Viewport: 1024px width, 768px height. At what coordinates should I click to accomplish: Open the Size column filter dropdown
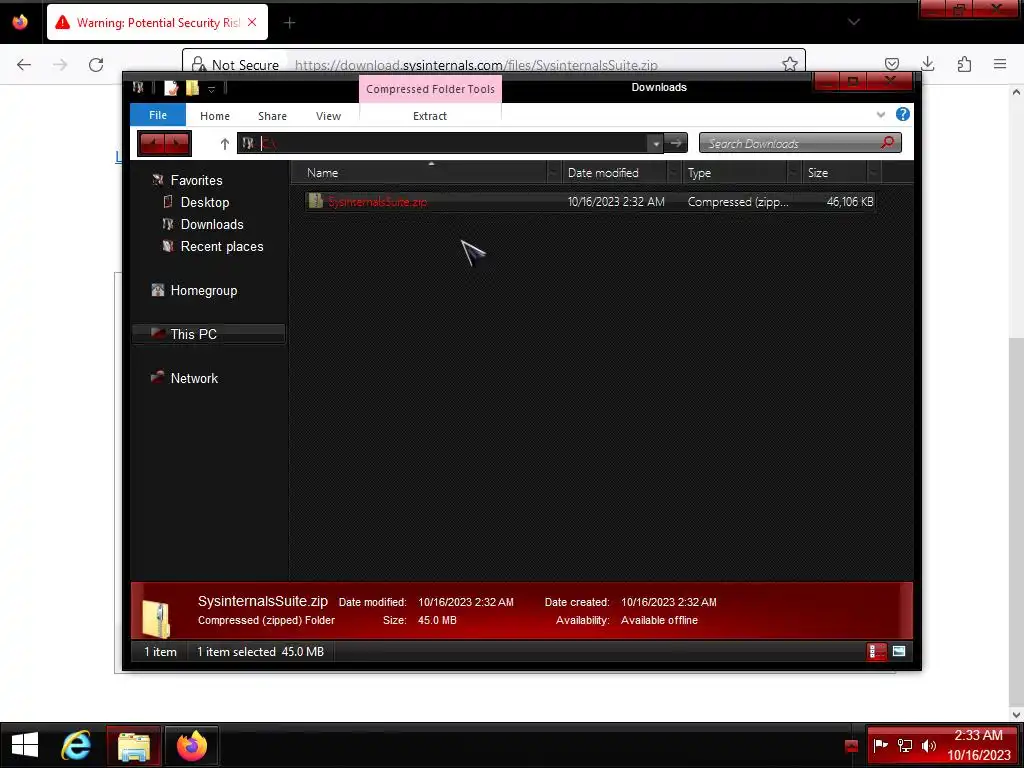click(x=874, y=172)
